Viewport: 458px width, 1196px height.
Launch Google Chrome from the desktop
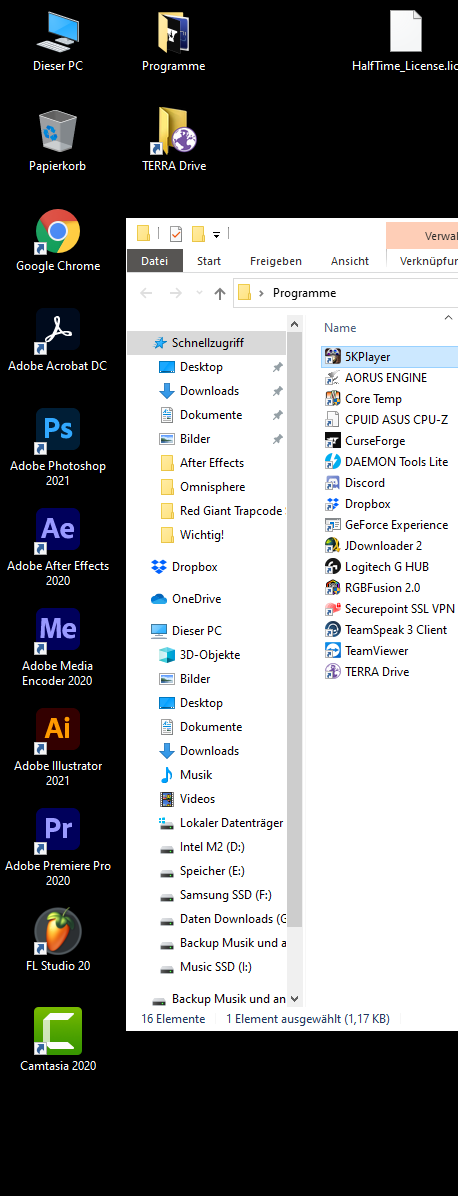coord(58,241)
